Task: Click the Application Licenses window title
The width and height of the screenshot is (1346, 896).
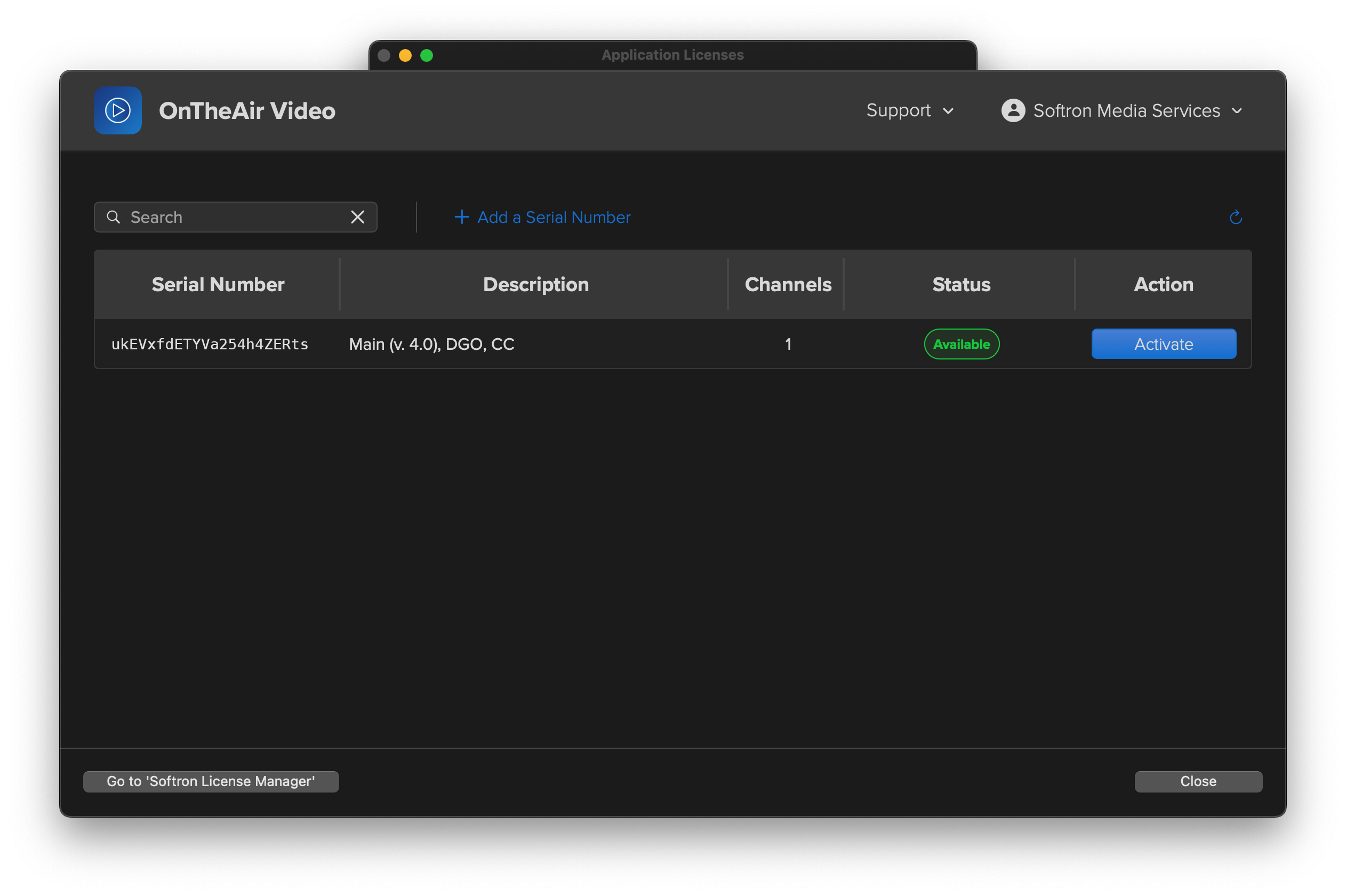Action: pyautogui.click(x=672, y=55)
